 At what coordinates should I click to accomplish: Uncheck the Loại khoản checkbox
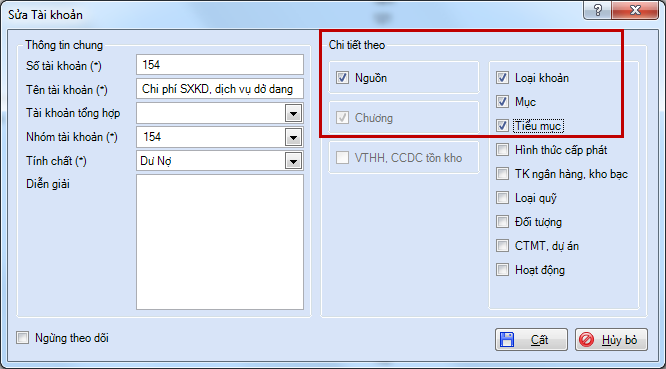click(502, 78)
